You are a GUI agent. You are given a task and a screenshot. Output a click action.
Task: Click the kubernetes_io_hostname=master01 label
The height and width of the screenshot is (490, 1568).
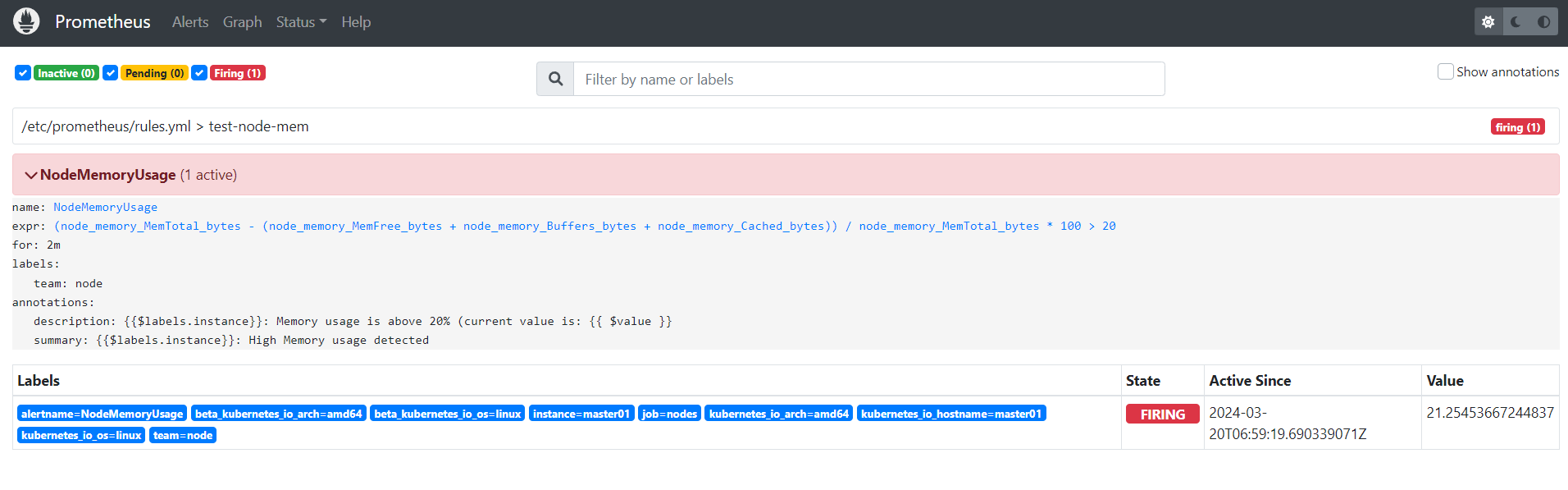click(951, 414)
